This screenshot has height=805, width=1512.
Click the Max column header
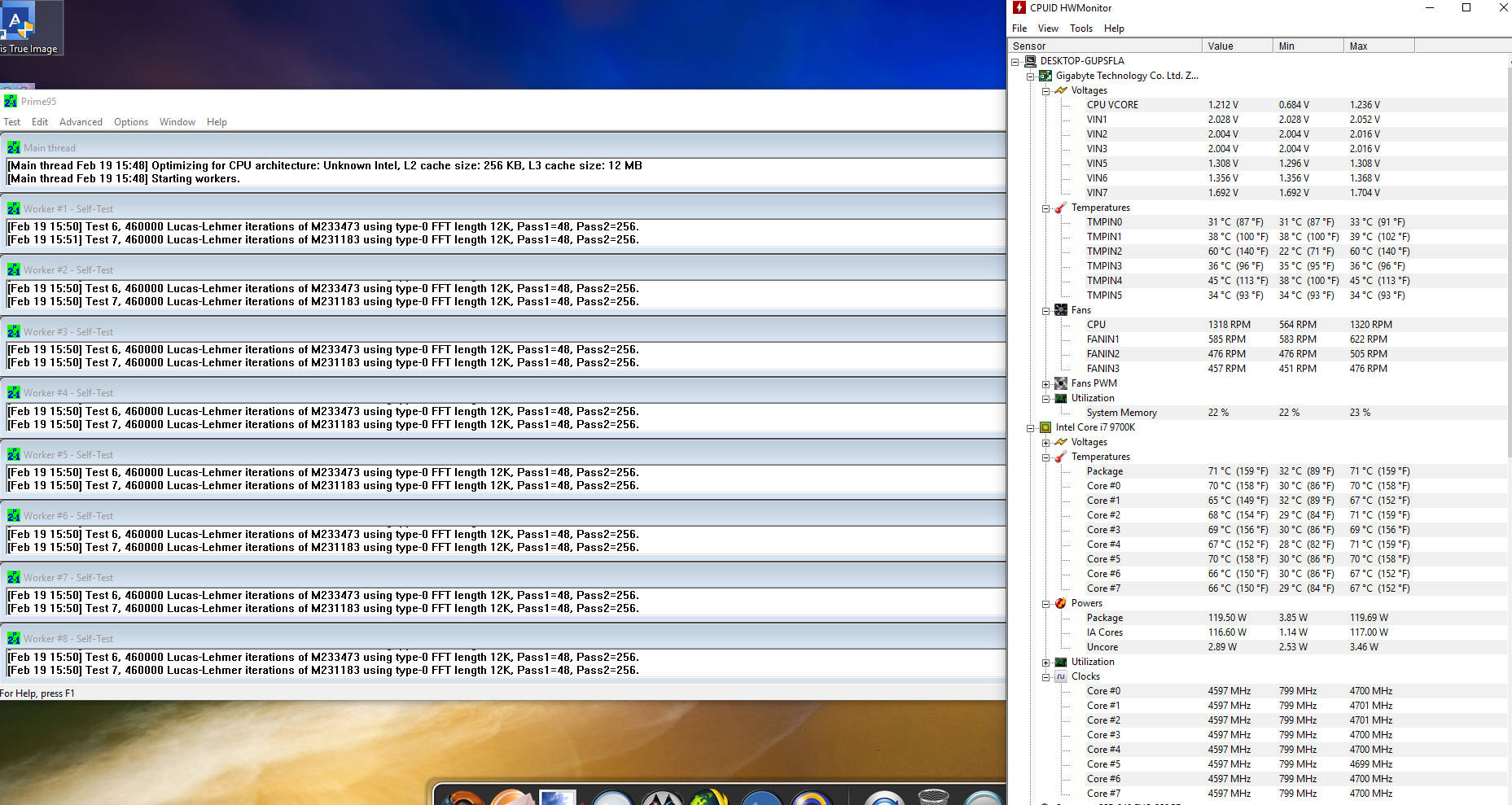click(x=1379, y=46)
